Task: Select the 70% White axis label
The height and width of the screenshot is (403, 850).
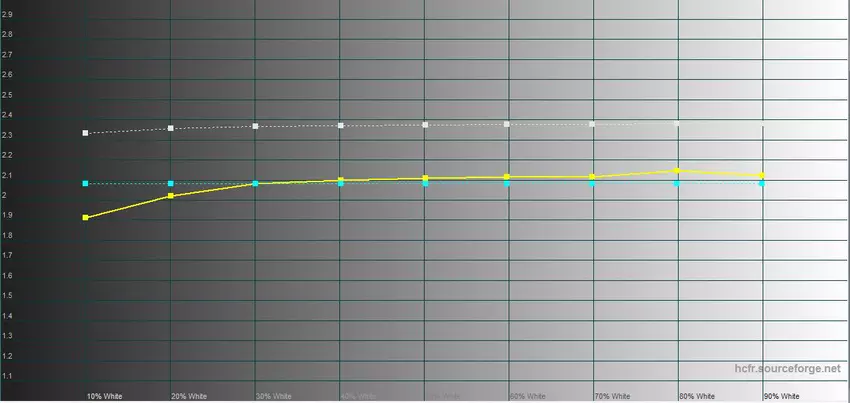Action: [x=612, y=396]
